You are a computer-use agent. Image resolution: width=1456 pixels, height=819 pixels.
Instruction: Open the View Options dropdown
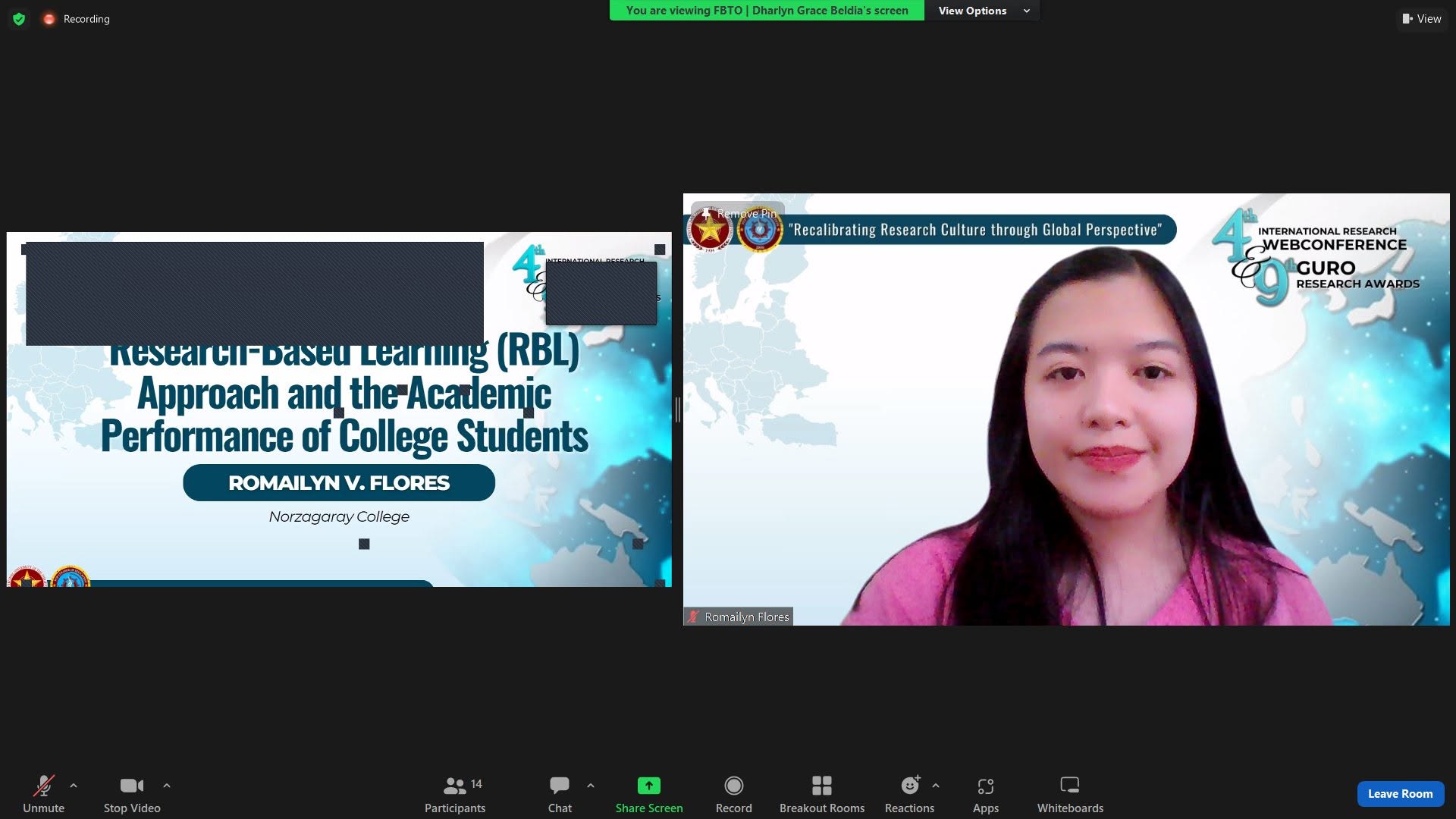(983, 11)
